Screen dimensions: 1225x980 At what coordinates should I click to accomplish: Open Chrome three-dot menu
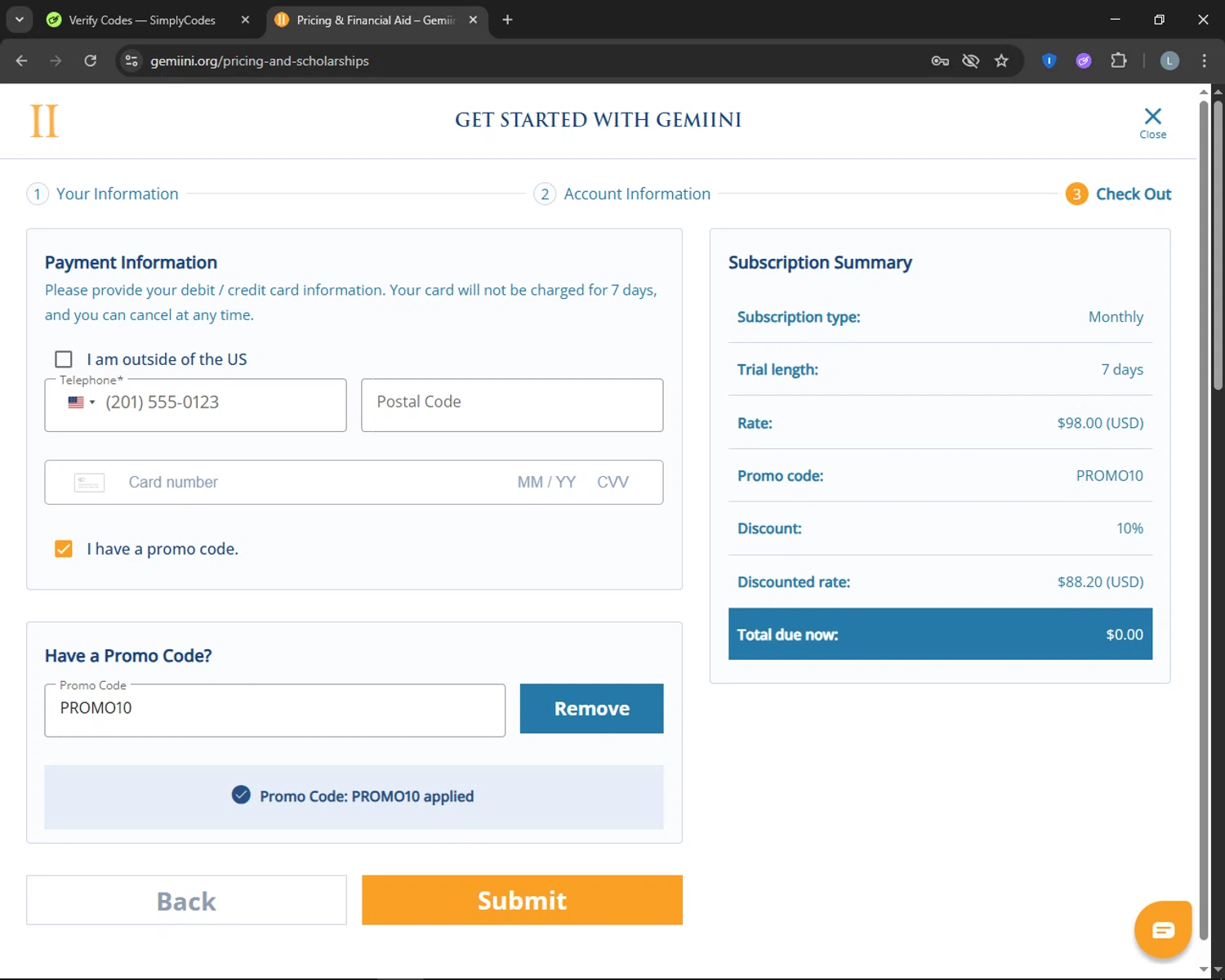click(1204, 60)
